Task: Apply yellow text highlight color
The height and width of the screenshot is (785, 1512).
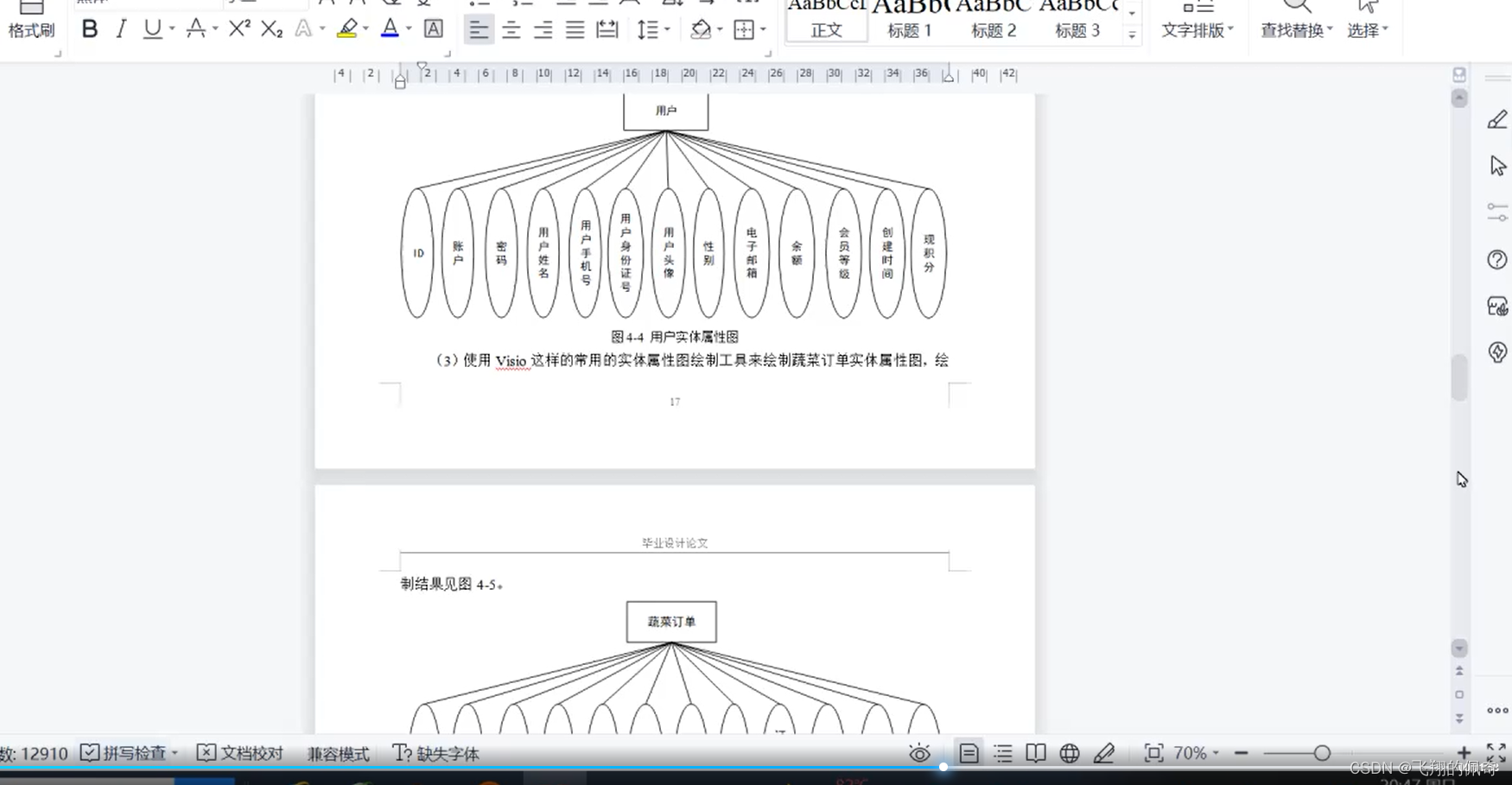Action: 347,29
